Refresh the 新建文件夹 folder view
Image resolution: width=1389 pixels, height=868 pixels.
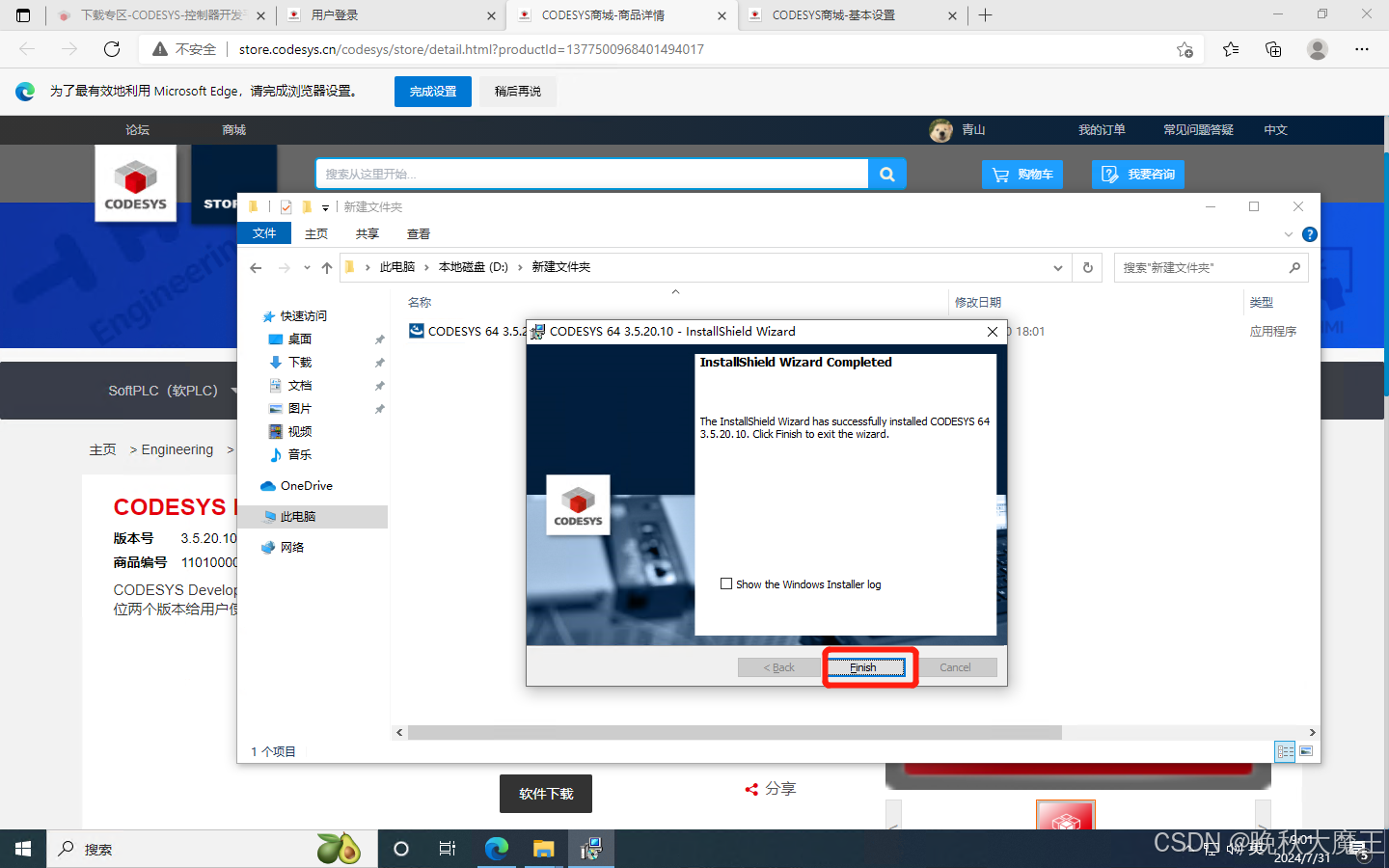[x=1088, y=267]
